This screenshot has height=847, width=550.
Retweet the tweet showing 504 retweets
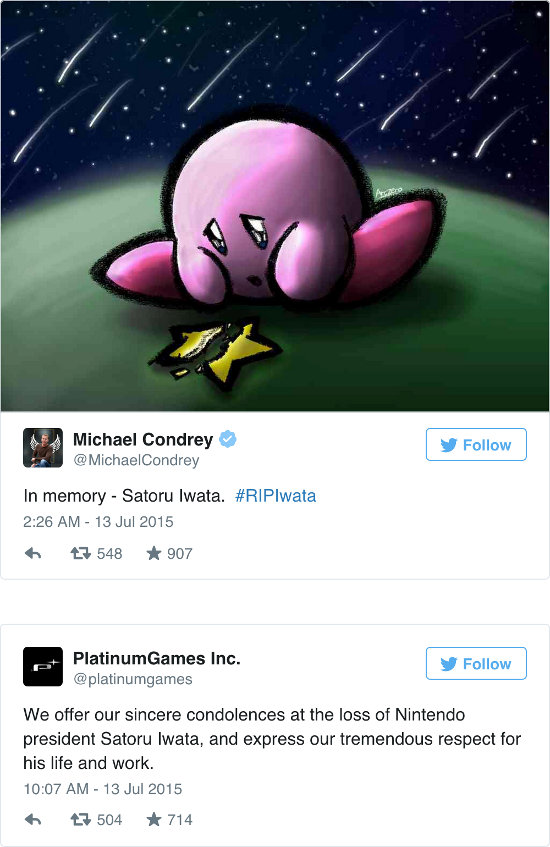81,819
